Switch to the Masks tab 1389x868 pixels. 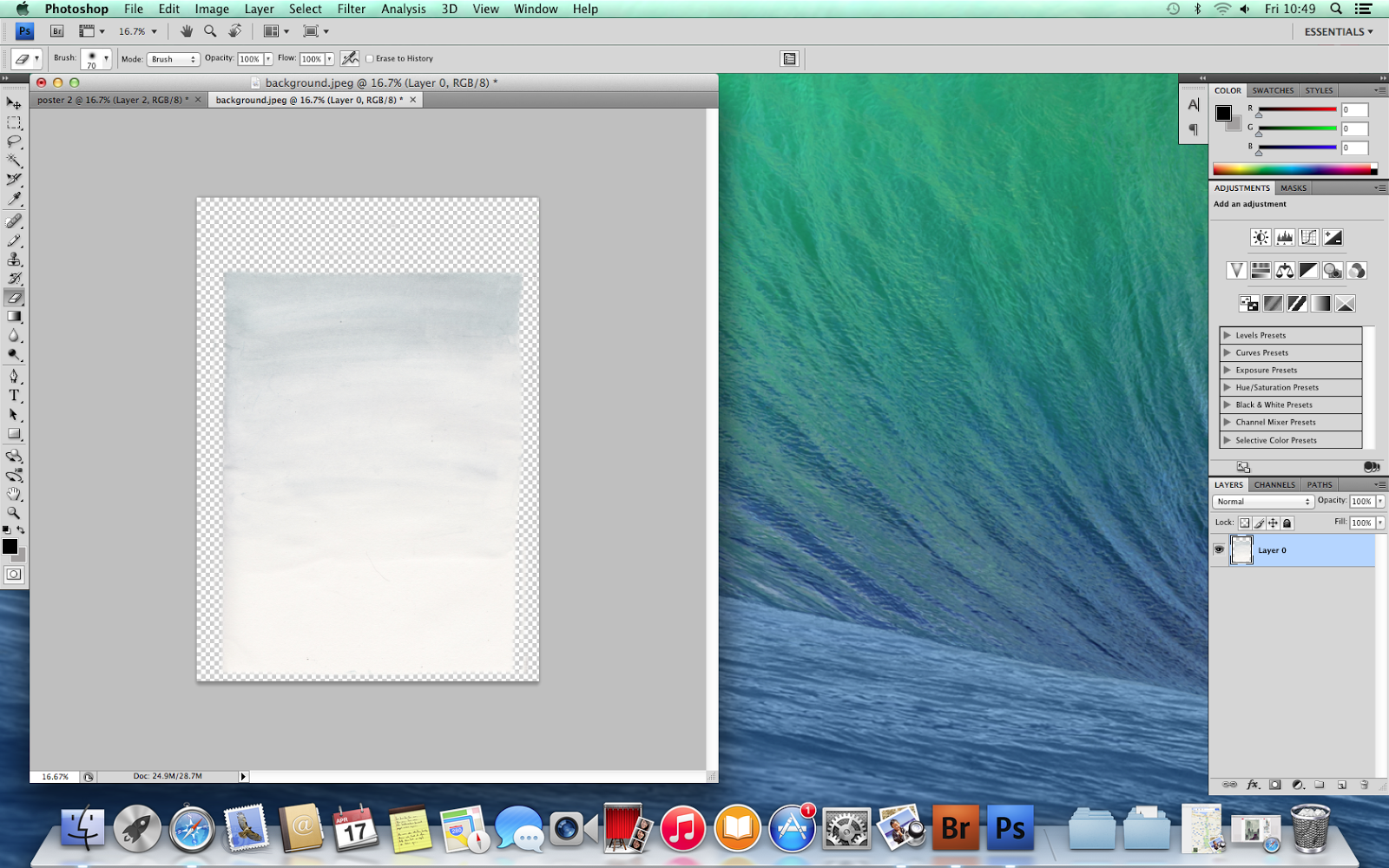pyautogui.click(x=1293, y=187)
